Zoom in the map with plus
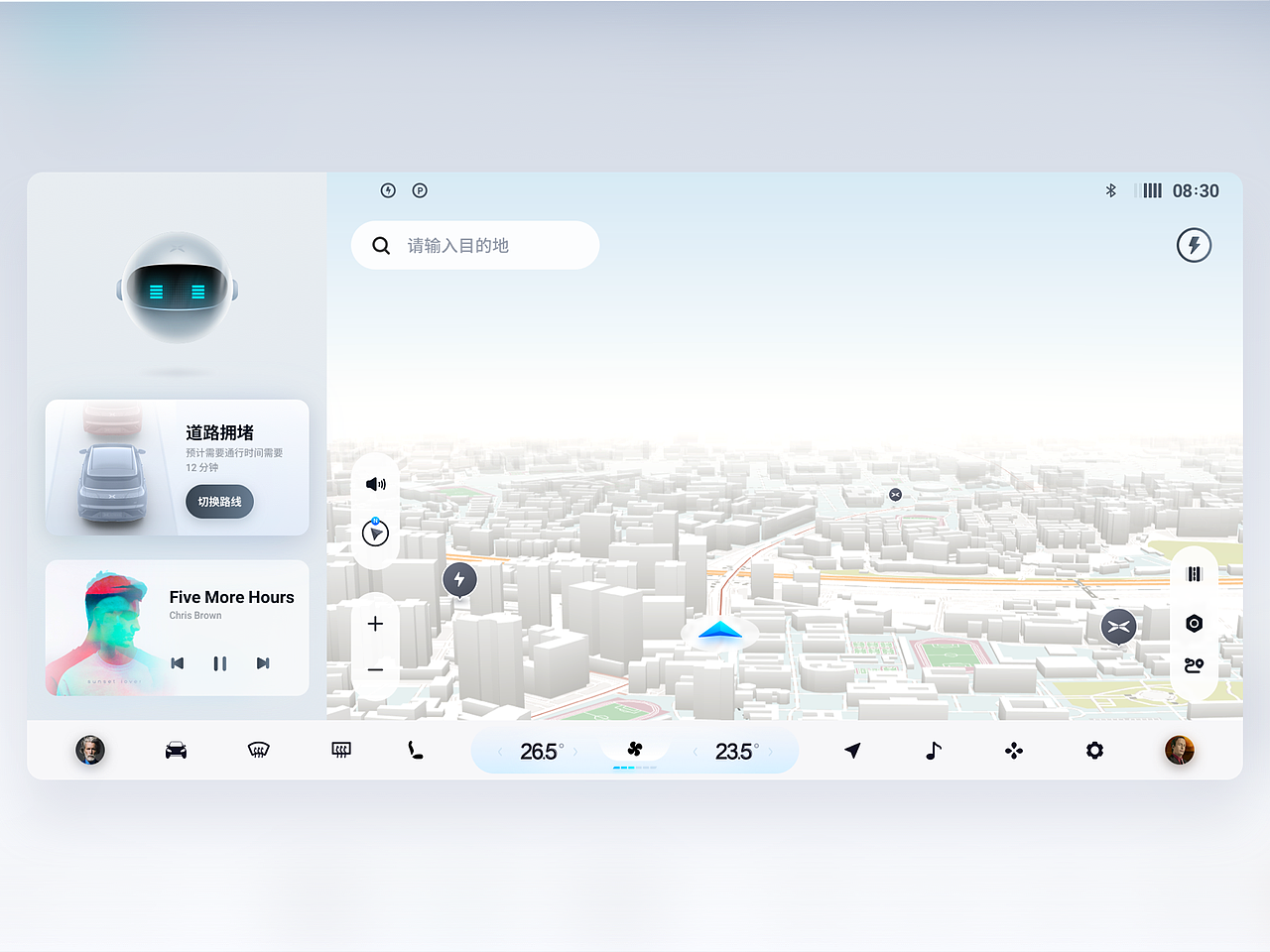 tap(375, 624)
